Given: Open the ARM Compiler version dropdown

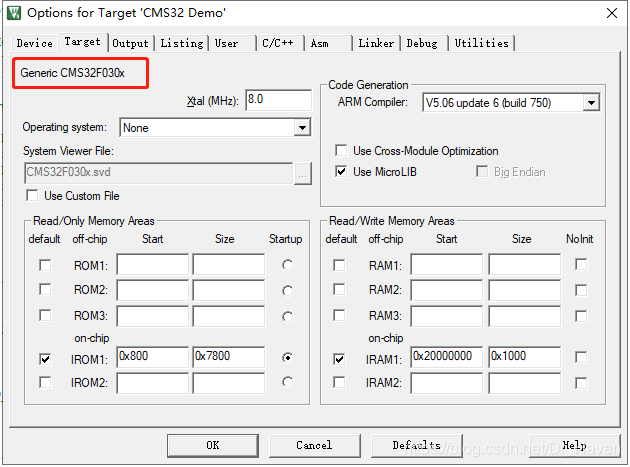Looking at the screenshot, I should click(x=591, y=103).
